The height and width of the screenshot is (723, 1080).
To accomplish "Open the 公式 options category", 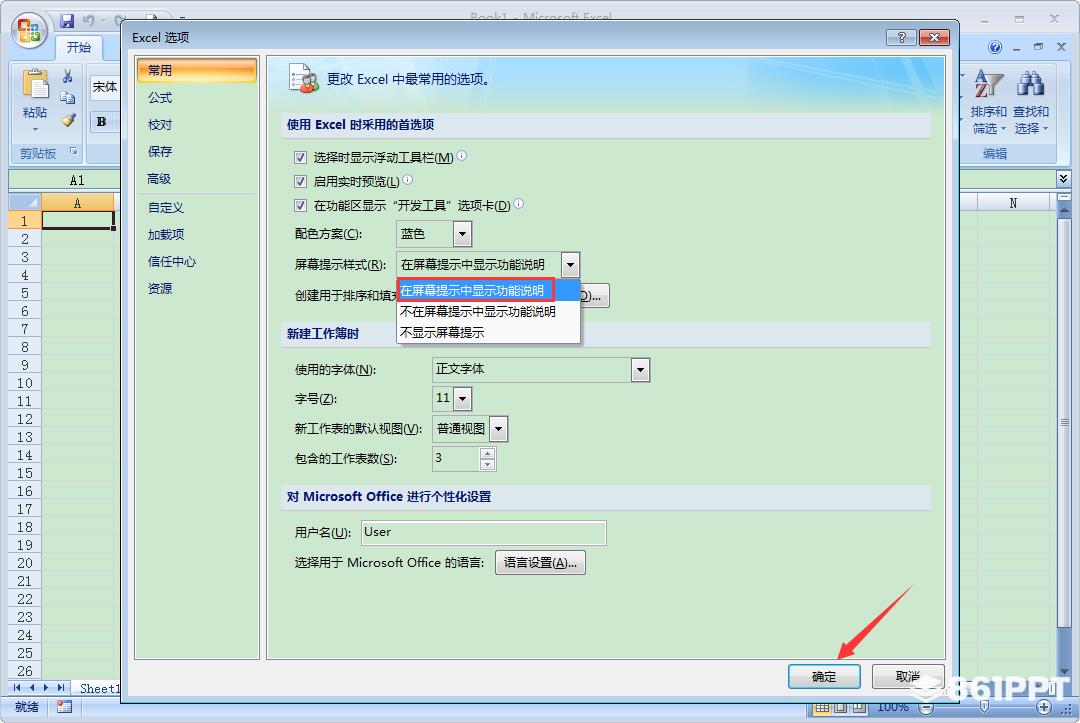I will (196, 98).
